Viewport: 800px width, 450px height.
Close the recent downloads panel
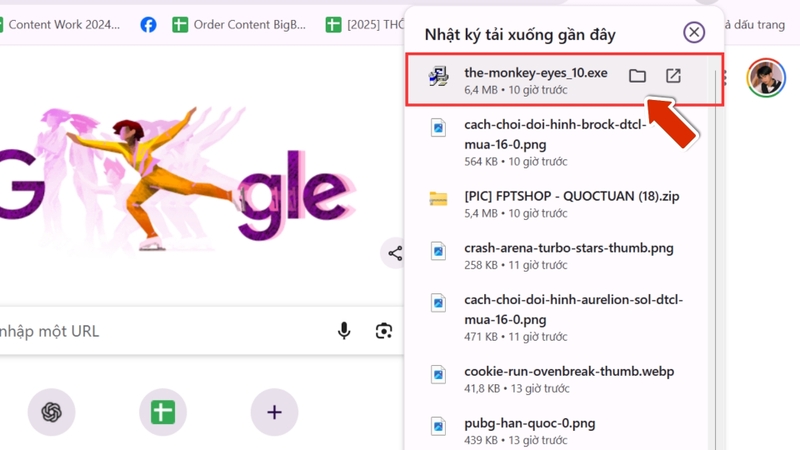click(x=694, y=33)
